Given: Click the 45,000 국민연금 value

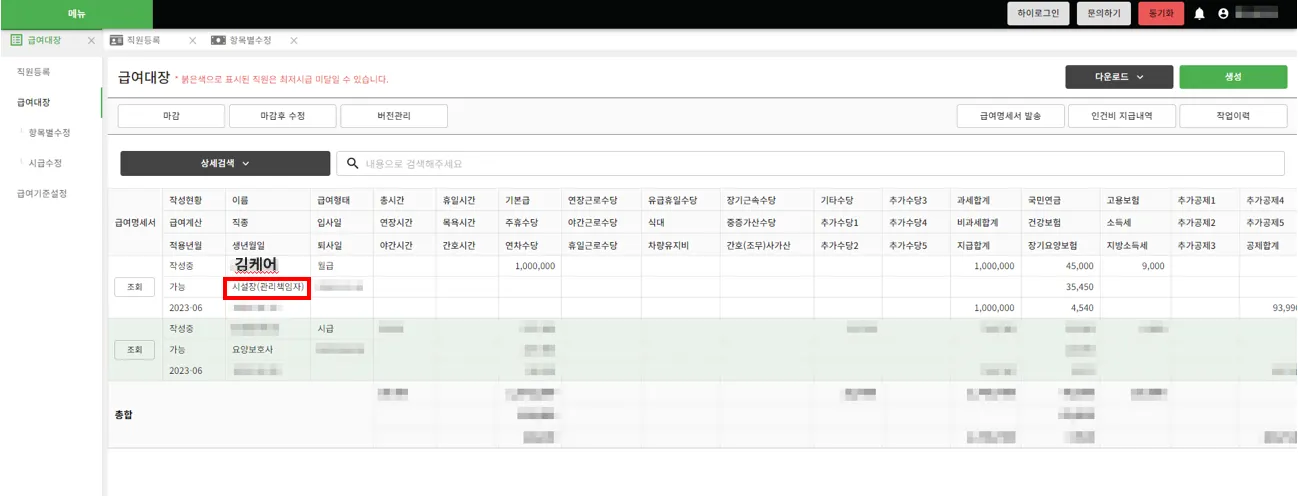Looking at the screenshot, I should (1079, 266).
